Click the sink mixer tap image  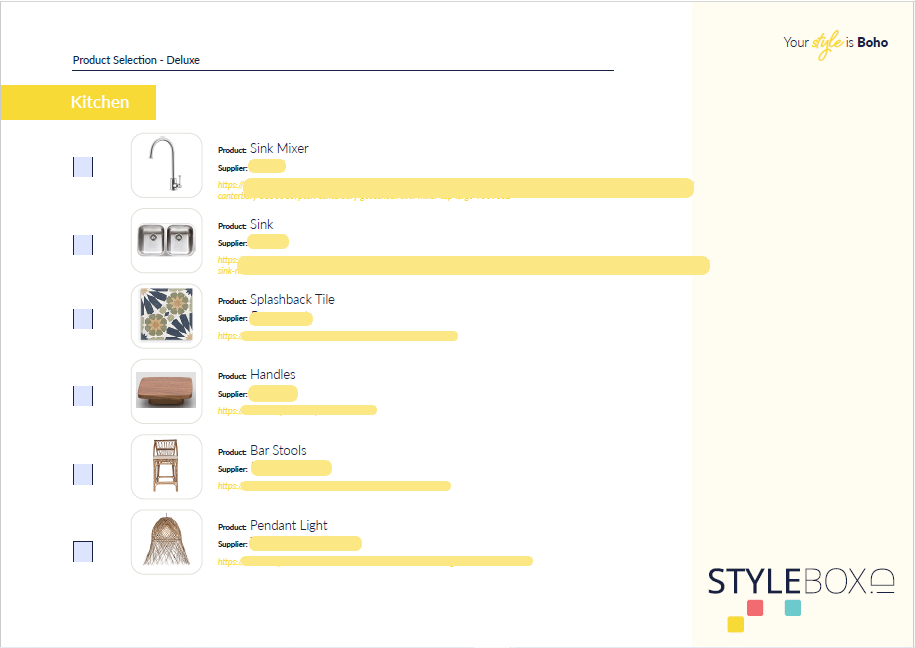click(166, 166)
